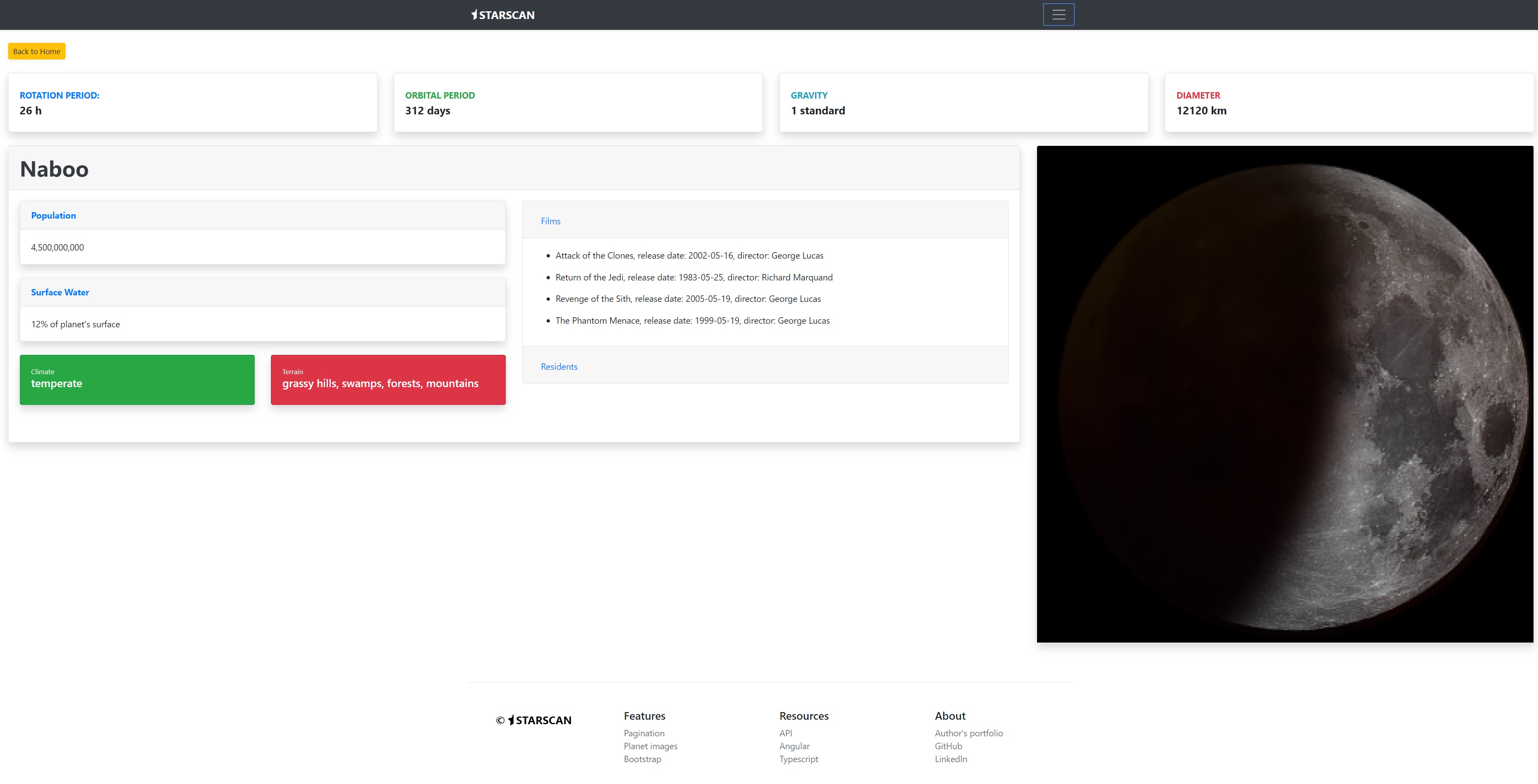This screenshot has height=784, width=1538.
Task: Open the LinkedIn link in footer
Action: click(x=951, y=759)
